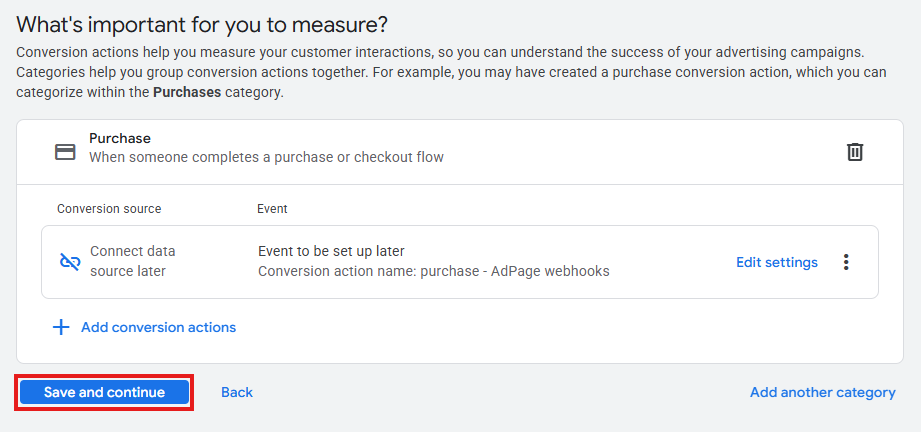This screenshot has height=432, width=921.
Task: Click the unlinked data source icon
Action: pyautogui.click(x=70, y=262)
